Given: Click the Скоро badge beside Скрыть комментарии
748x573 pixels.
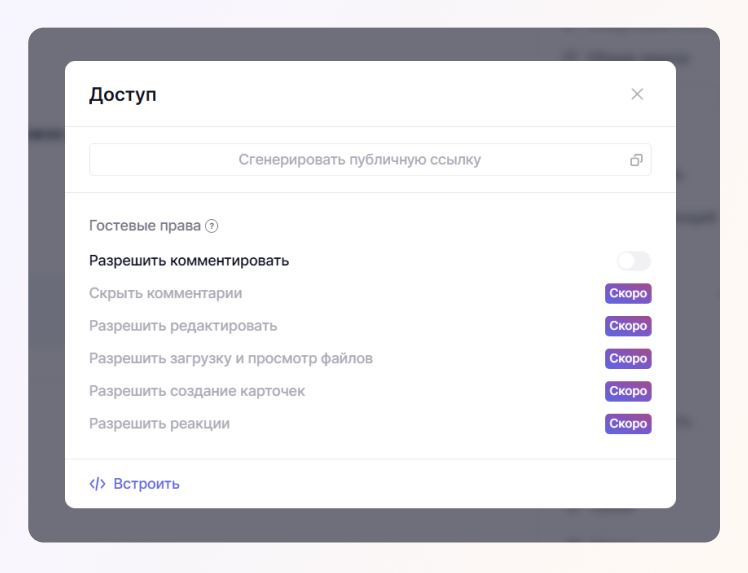Looking at the screenshot, I should 628,293.
